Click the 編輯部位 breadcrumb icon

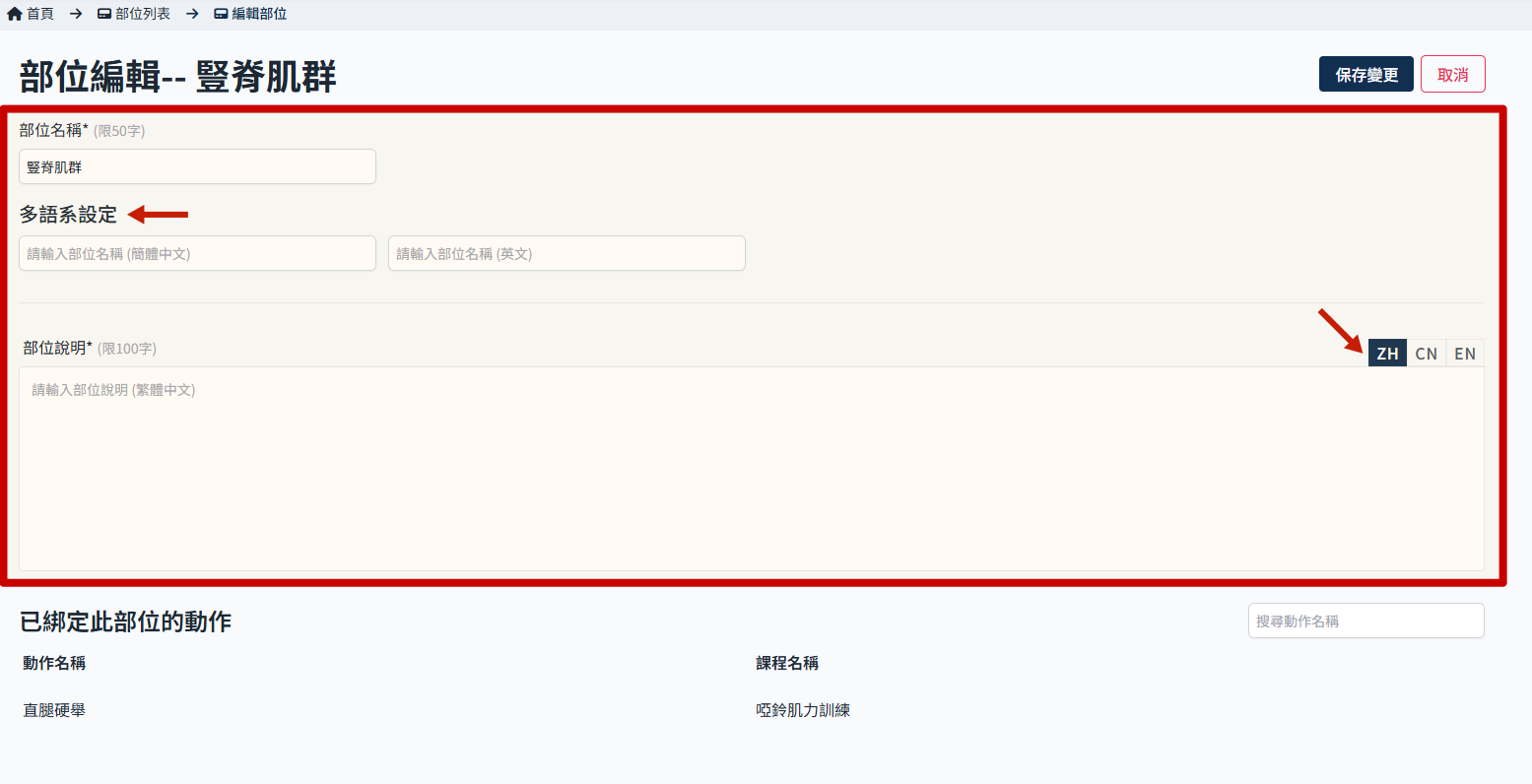[222, 14]
